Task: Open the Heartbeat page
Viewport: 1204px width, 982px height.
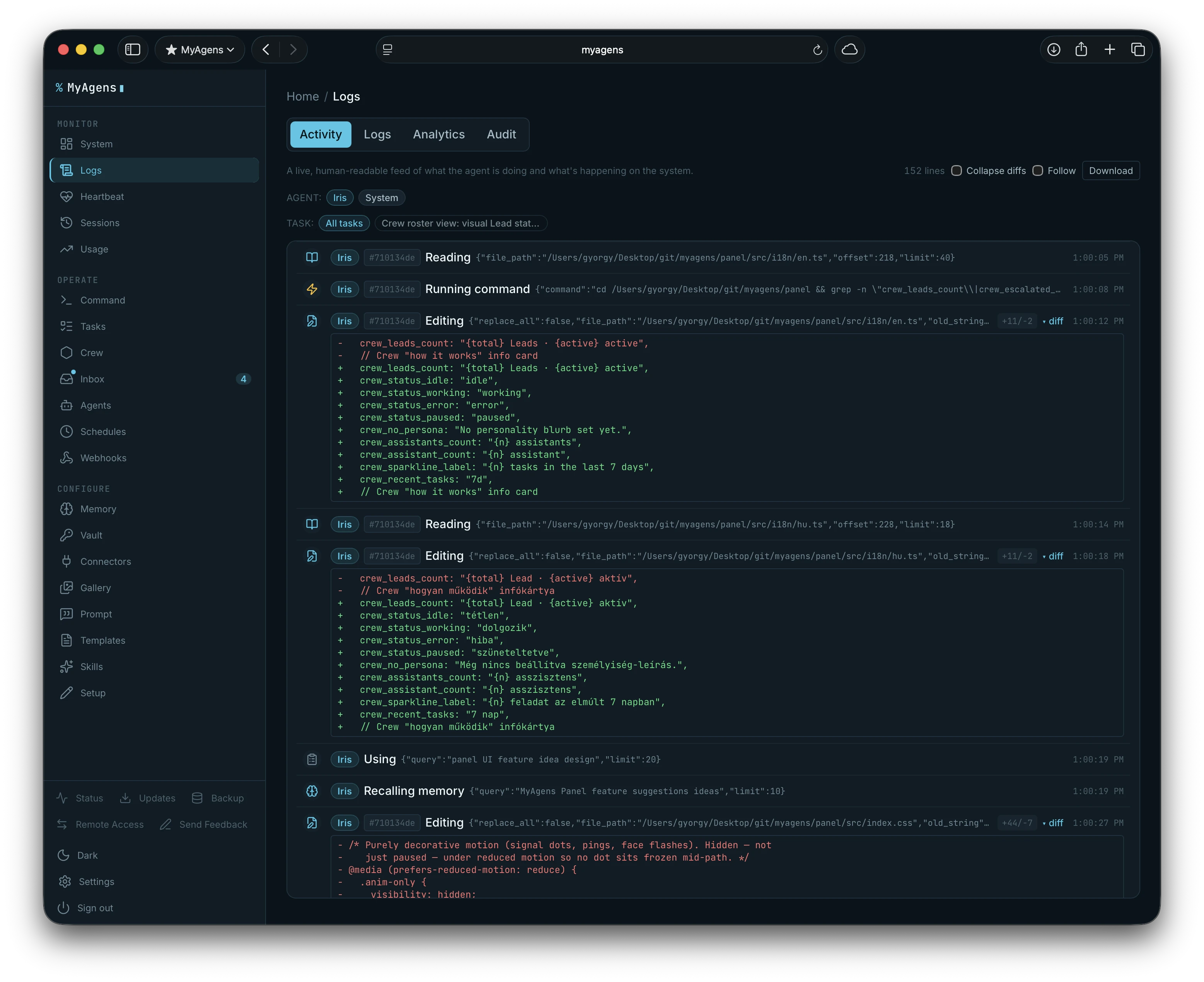Action: tap(154, 196)
